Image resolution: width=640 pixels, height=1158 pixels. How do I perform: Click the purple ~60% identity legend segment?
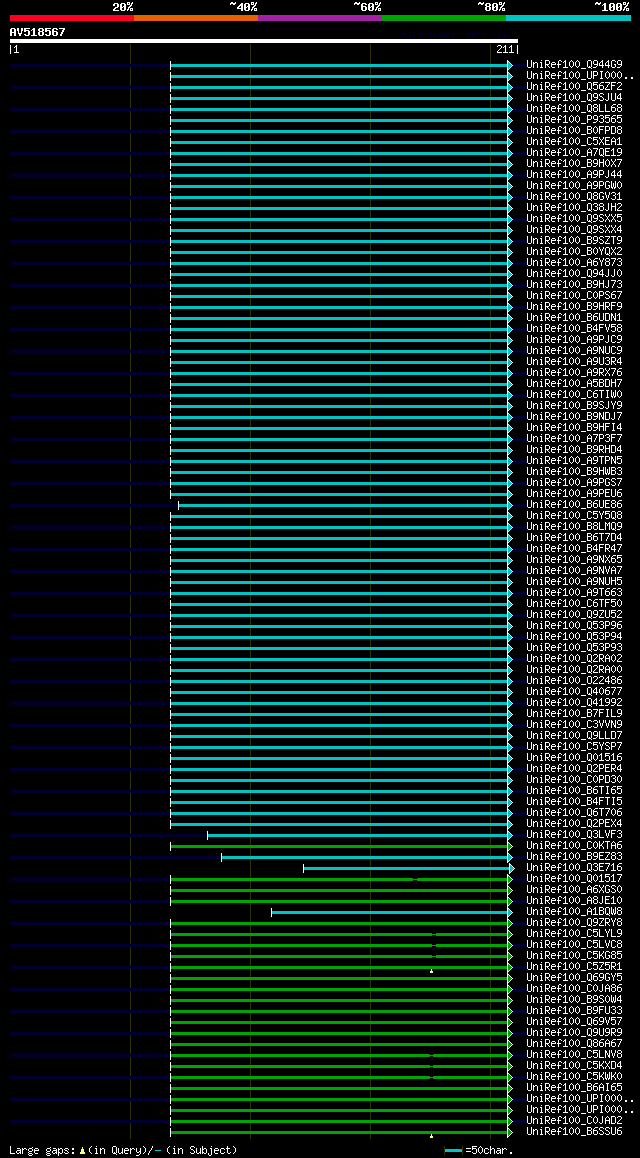[320, 18]
